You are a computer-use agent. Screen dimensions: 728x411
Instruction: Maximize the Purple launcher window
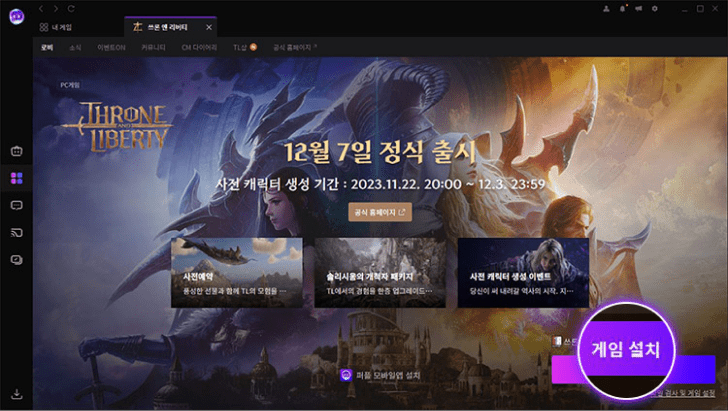(700, 9)
